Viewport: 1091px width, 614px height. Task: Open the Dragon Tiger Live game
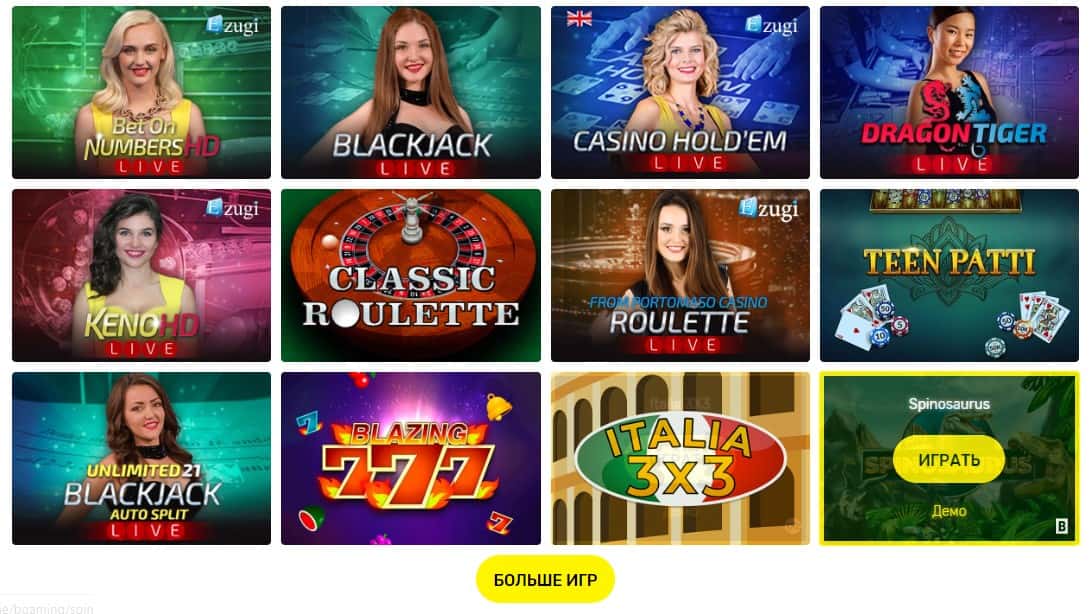click(949, 93)
